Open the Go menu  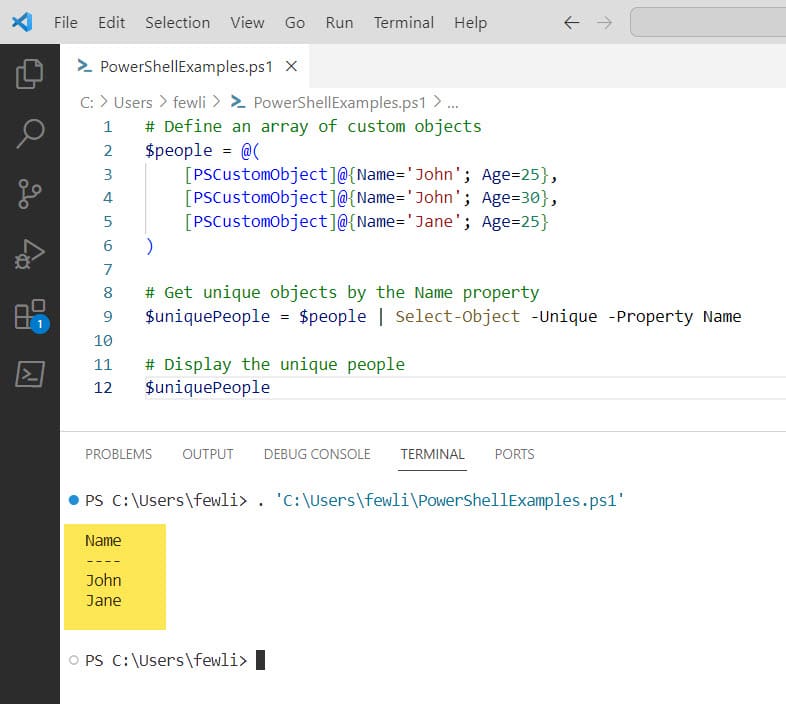295,23
